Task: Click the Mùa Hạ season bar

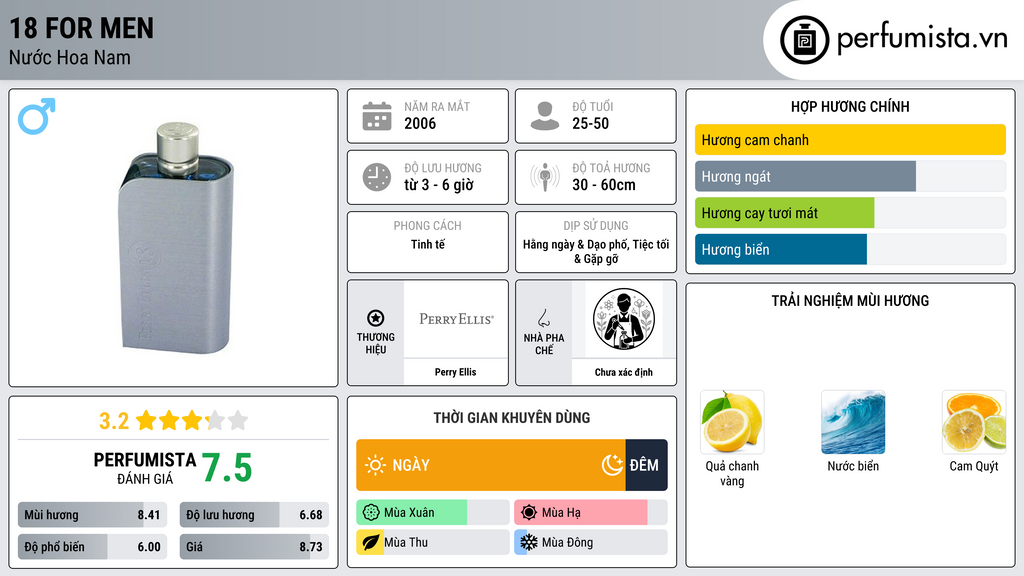Action: point(590,513)
